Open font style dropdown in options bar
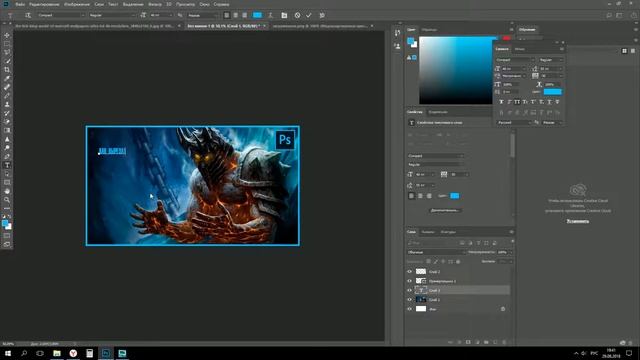 (x=112, y=15)
